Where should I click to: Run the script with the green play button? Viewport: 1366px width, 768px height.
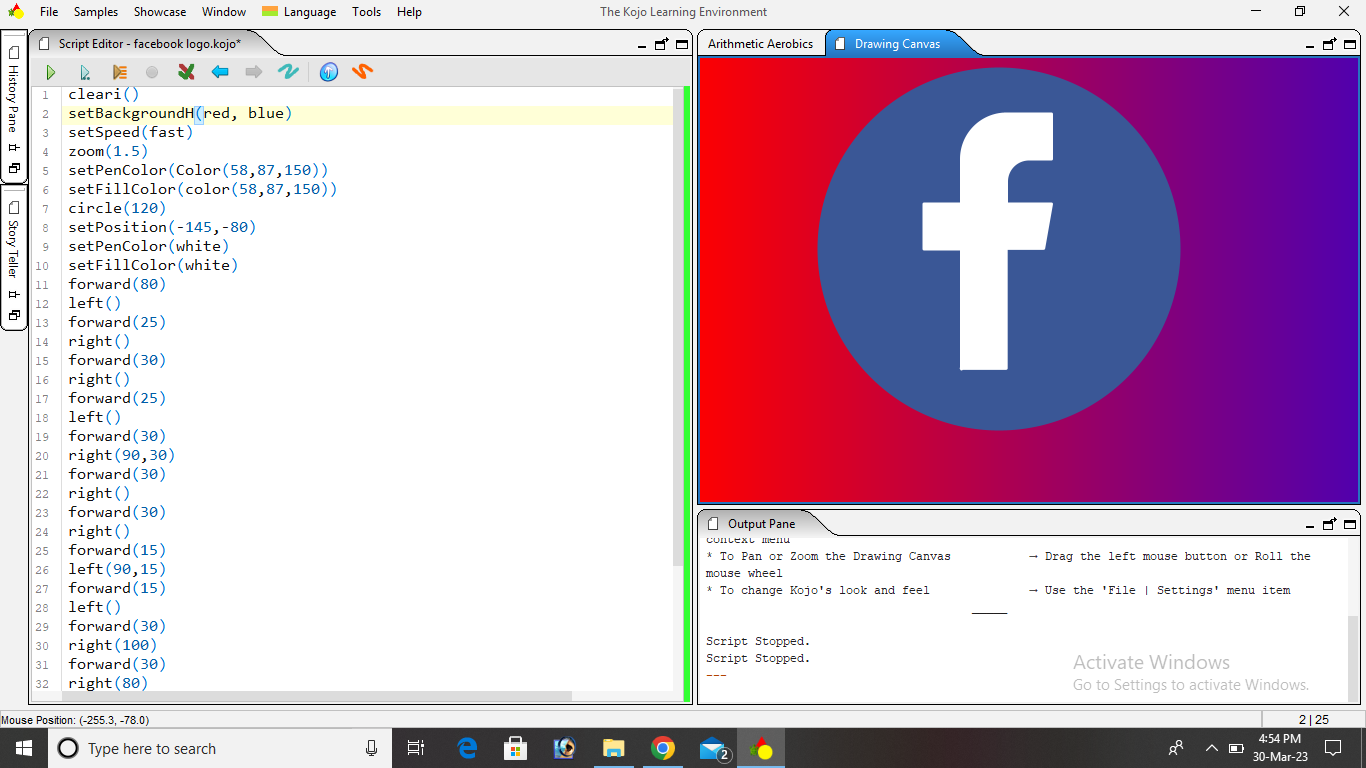[x=51, y=72]
